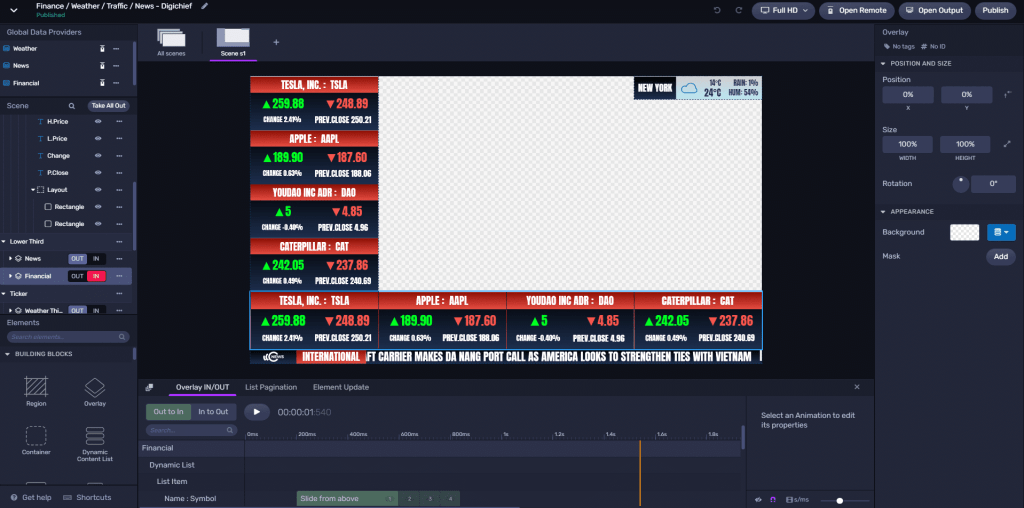The width and height of the screenshot is (1024, 508).
Task: Open the Full HD resolution dropdown
Action: pyautogui.click(x=781, y=10)
